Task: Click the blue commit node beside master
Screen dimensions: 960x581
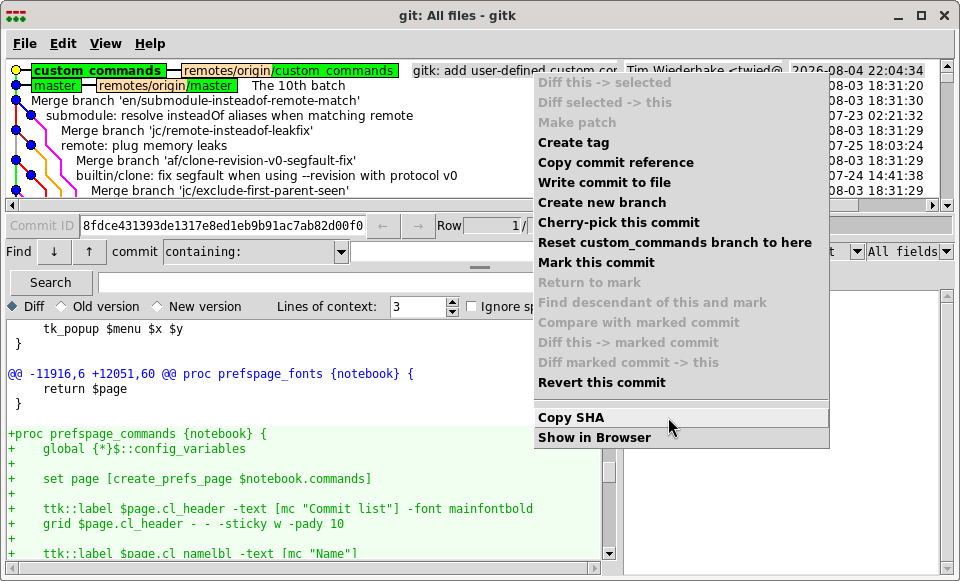Action: click(x=16, y=86)
